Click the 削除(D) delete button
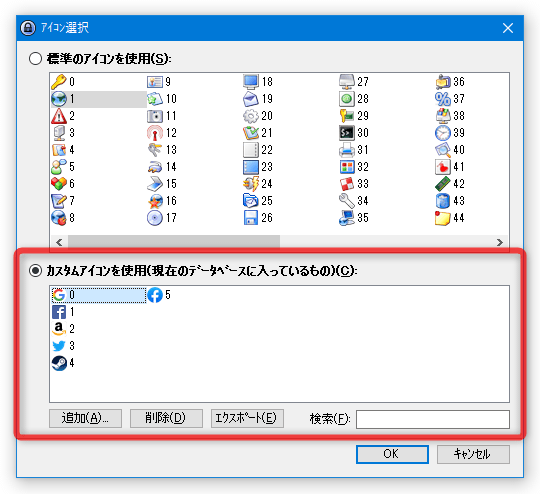Image resolution: width=540 pixels, height=494 pixels. click(166, 418)
